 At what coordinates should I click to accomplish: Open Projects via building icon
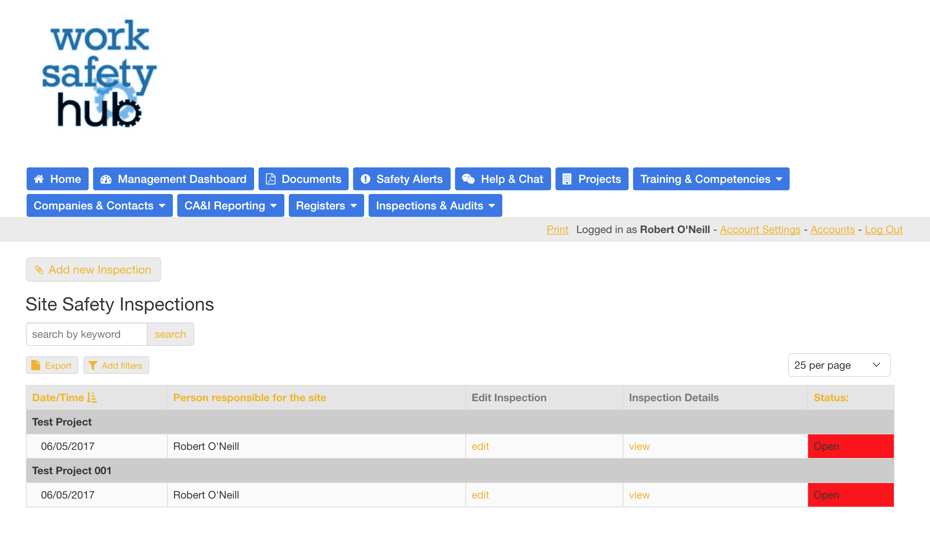[x=567, y=179]
